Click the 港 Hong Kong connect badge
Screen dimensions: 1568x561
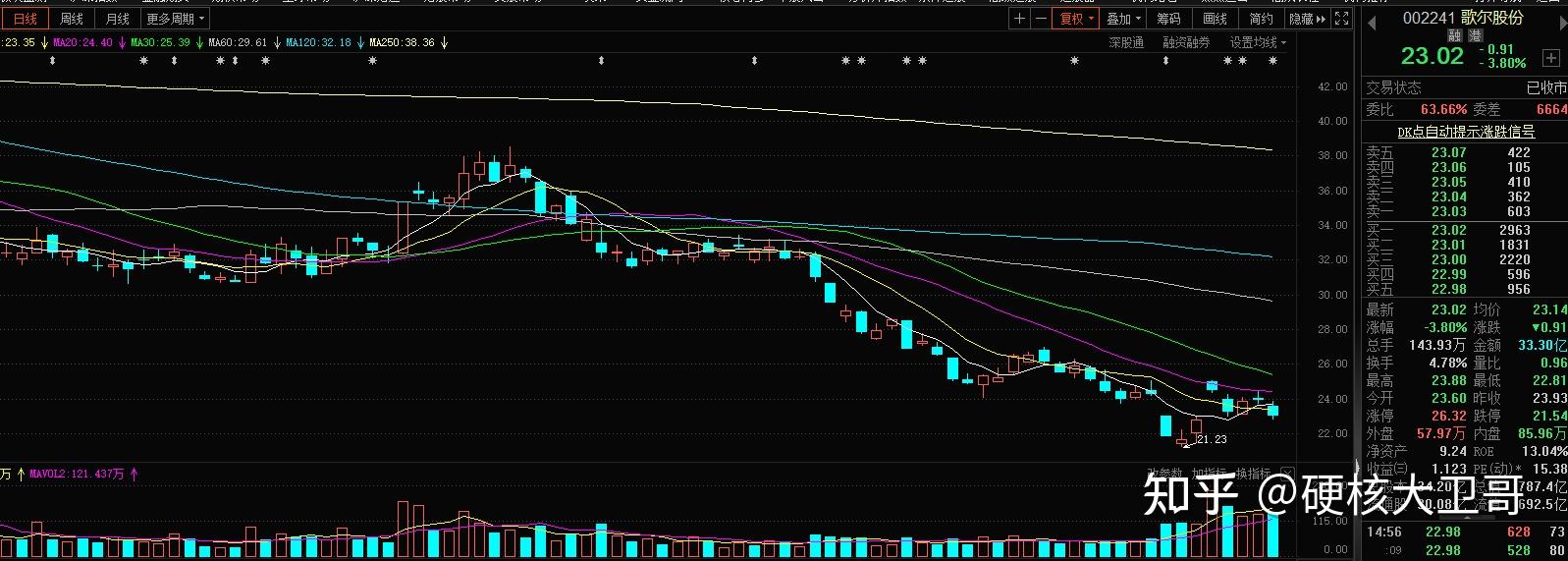coord(1475,35)
